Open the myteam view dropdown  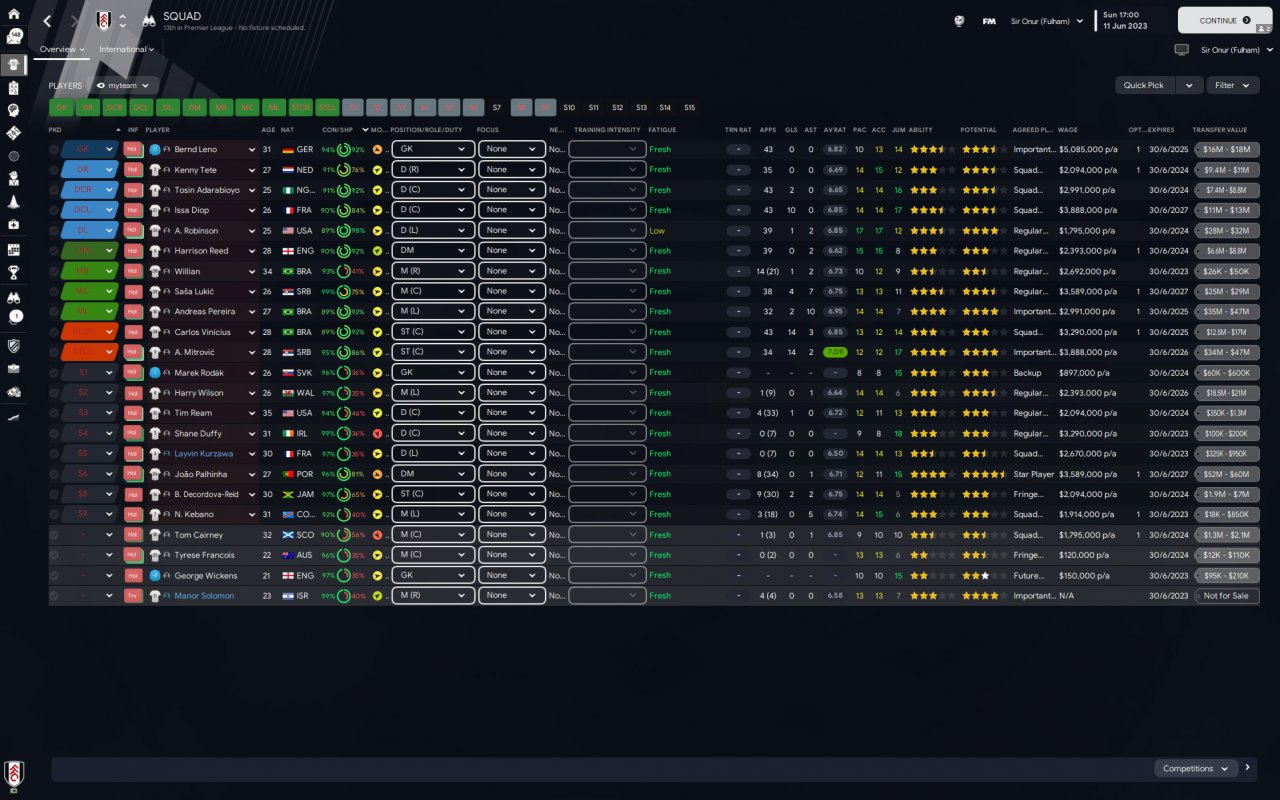pyautogui.click(x=124, y=86)
